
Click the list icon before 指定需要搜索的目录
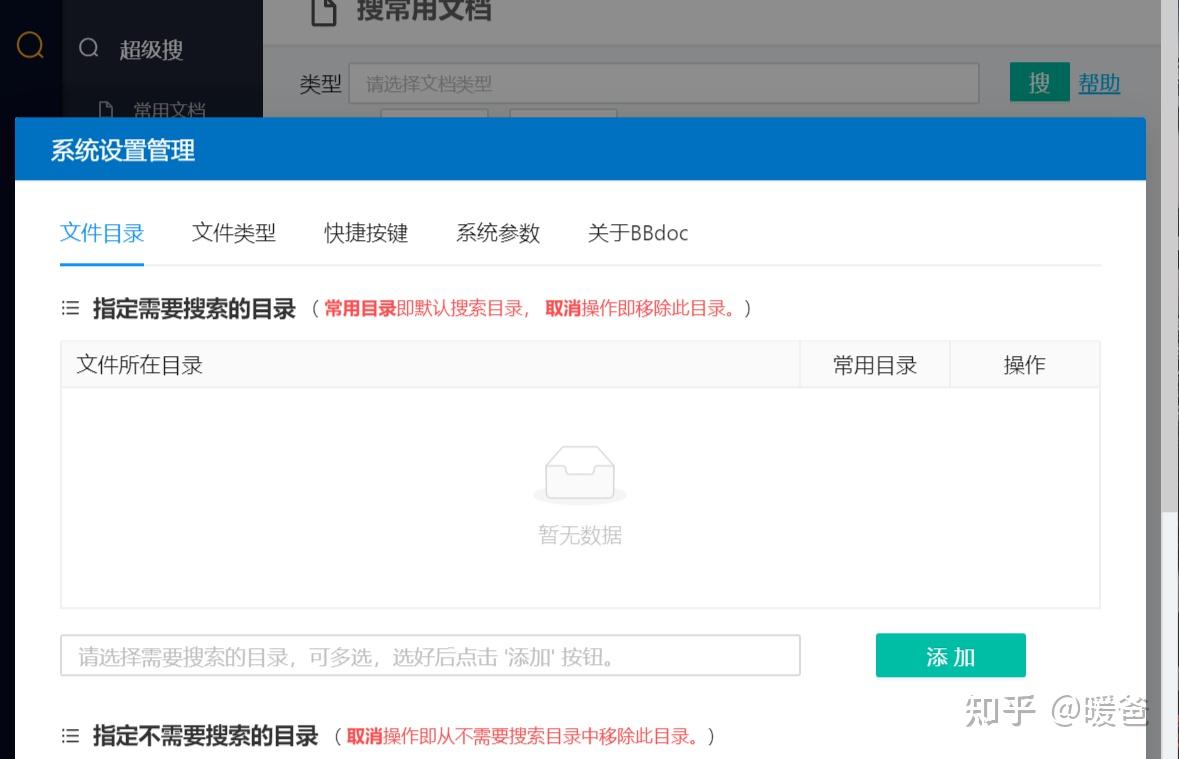pos(70,307)
